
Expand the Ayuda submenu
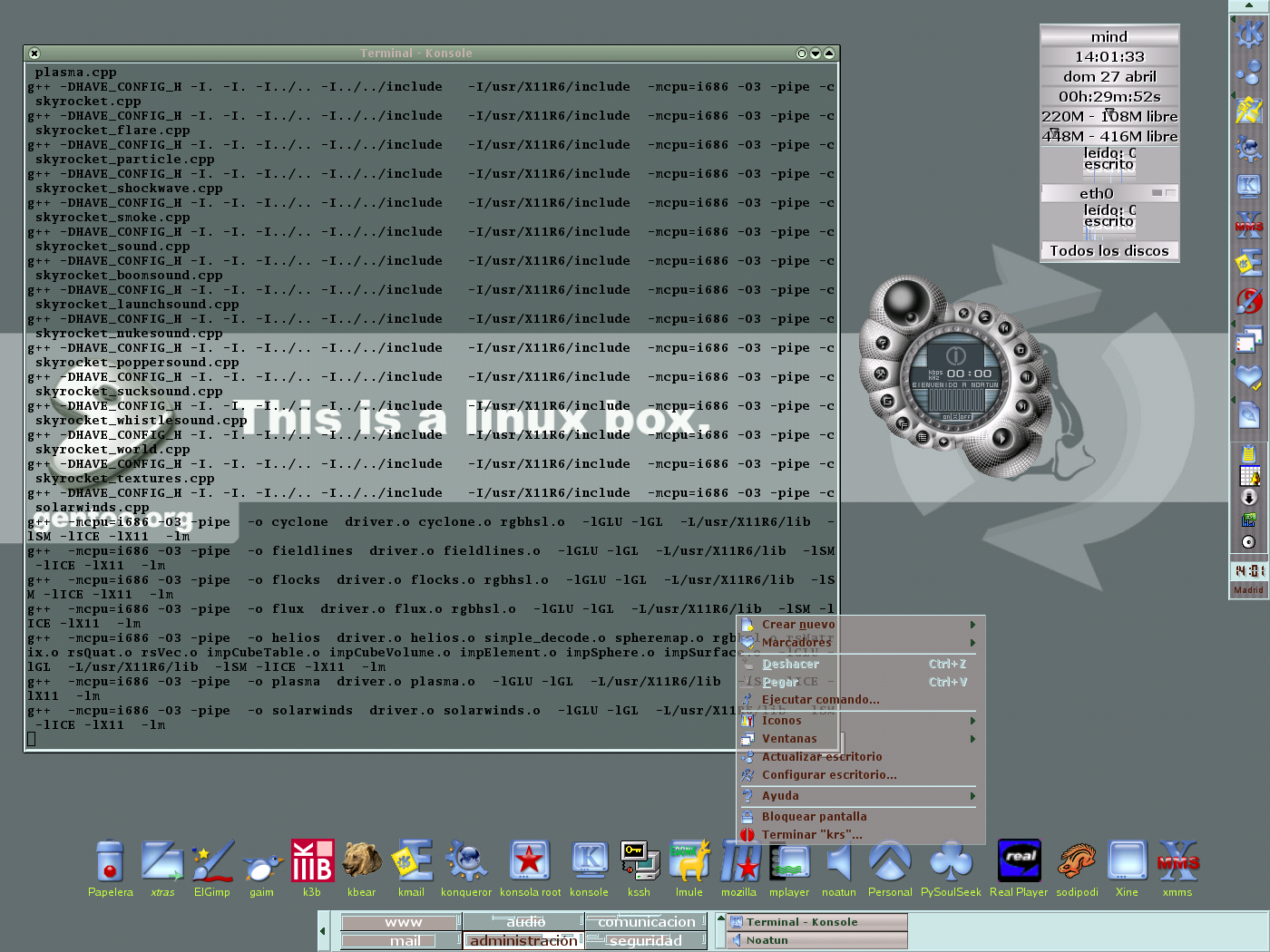[x=860, y=796]
